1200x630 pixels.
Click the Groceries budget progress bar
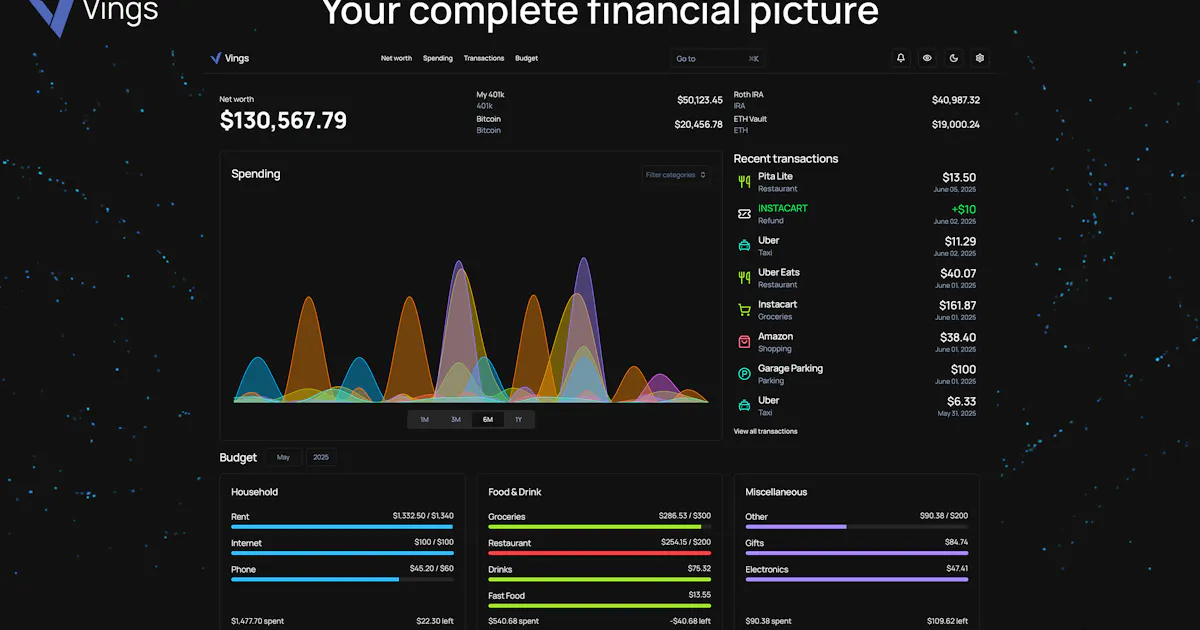pos(600,526)
